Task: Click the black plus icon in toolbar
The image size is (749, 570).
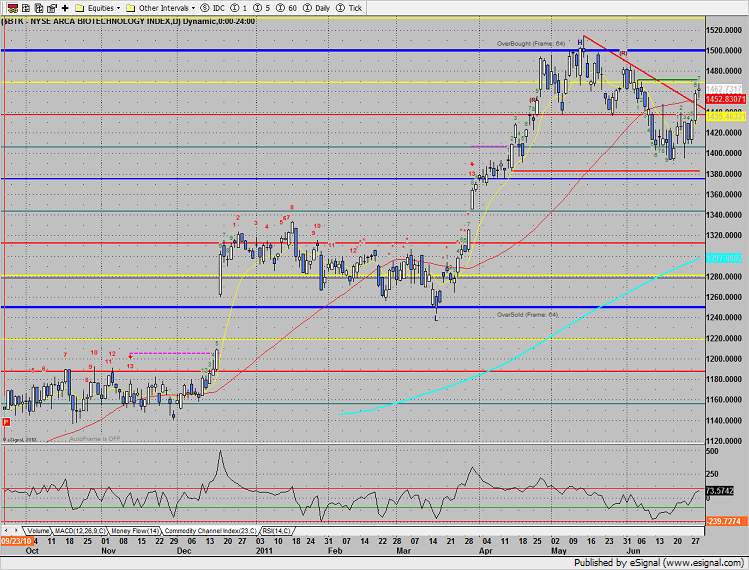Action: pyautogui.click(x=65, y=8)
